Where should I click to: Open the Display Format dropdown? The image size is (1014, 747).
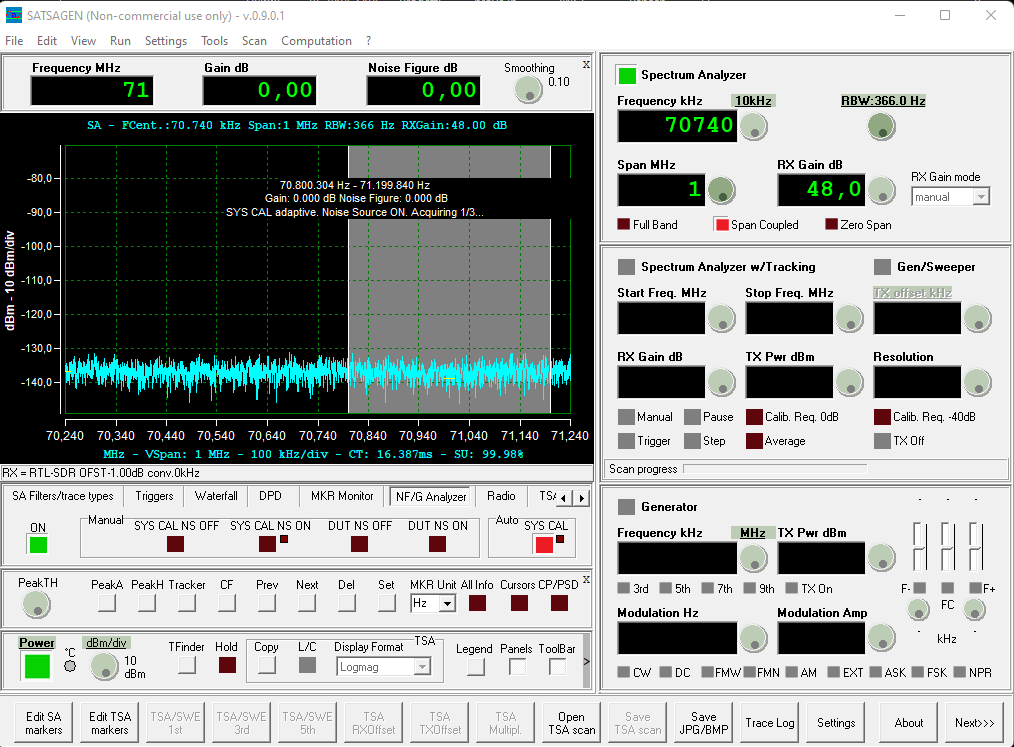[x=422, y=667]
